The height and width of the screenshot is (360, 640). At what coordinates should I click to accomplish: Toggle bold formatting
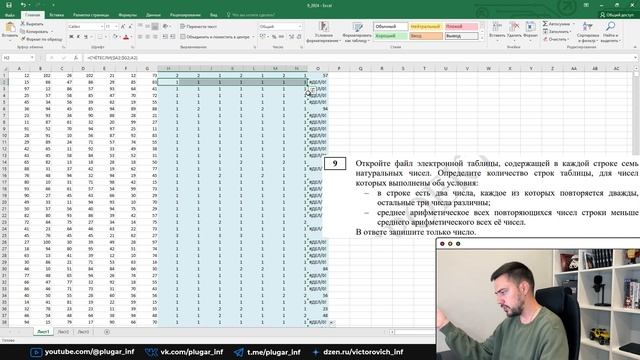pos(71,37)
